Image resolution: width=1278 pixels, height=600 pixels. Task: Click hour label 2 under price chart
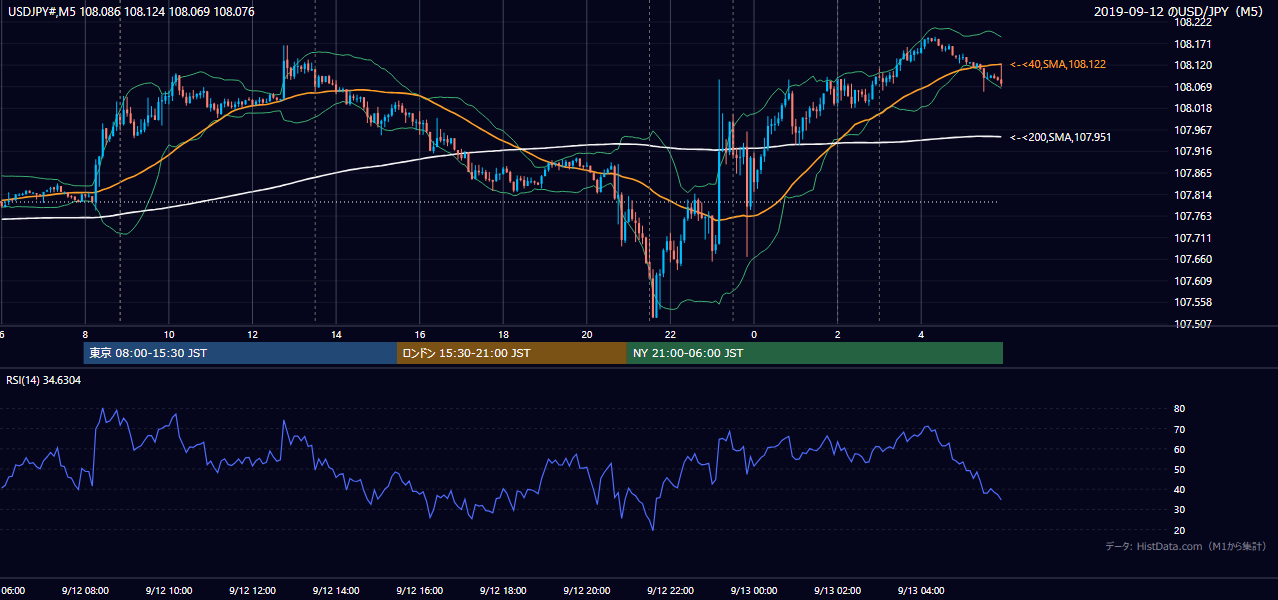click(x=838, y=335)
